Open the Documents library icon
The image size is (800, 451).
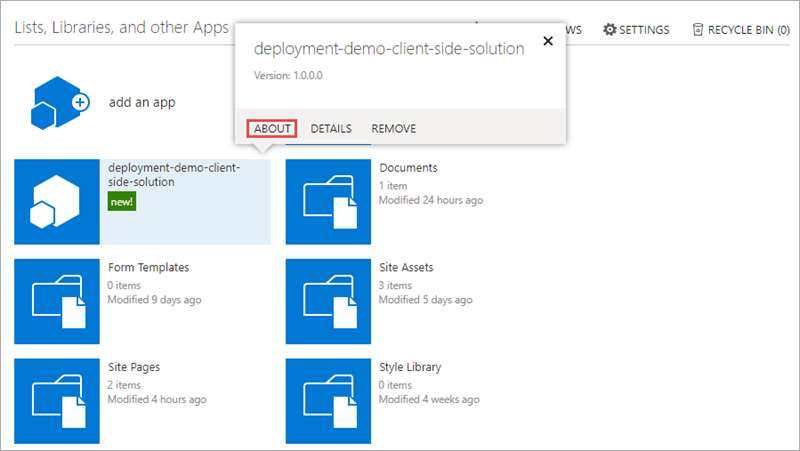click(328, 202)
